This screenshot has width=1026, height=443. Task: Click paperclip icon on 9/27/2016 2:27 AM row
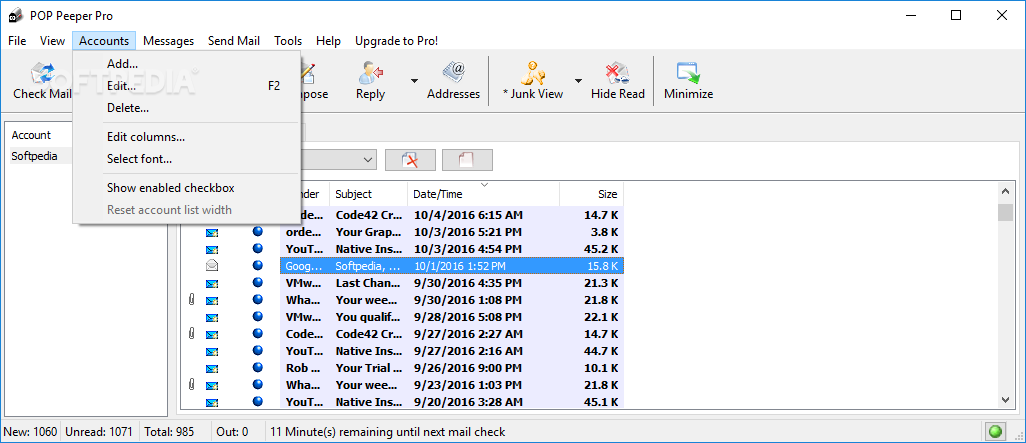point(191,334)
